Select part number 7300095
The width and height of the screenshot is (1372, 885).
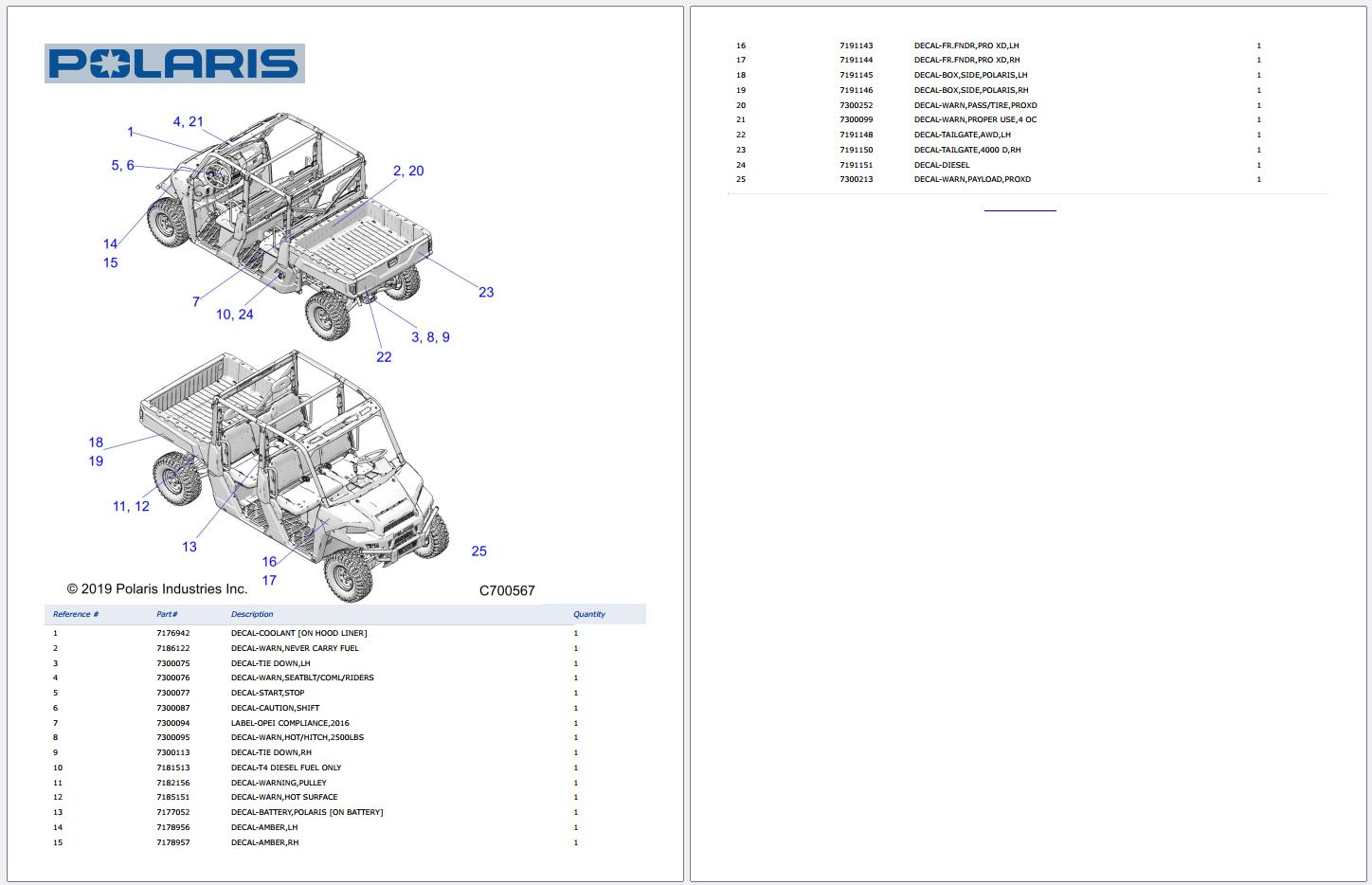(x=173, y=737)
